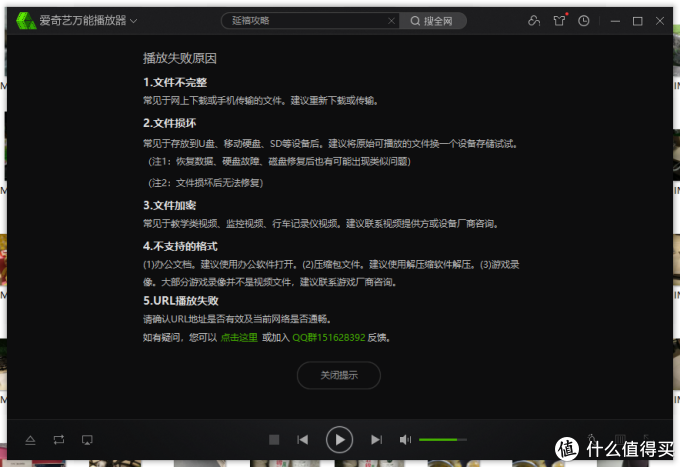Open the cloud link icon in title bar

(534, 20)
